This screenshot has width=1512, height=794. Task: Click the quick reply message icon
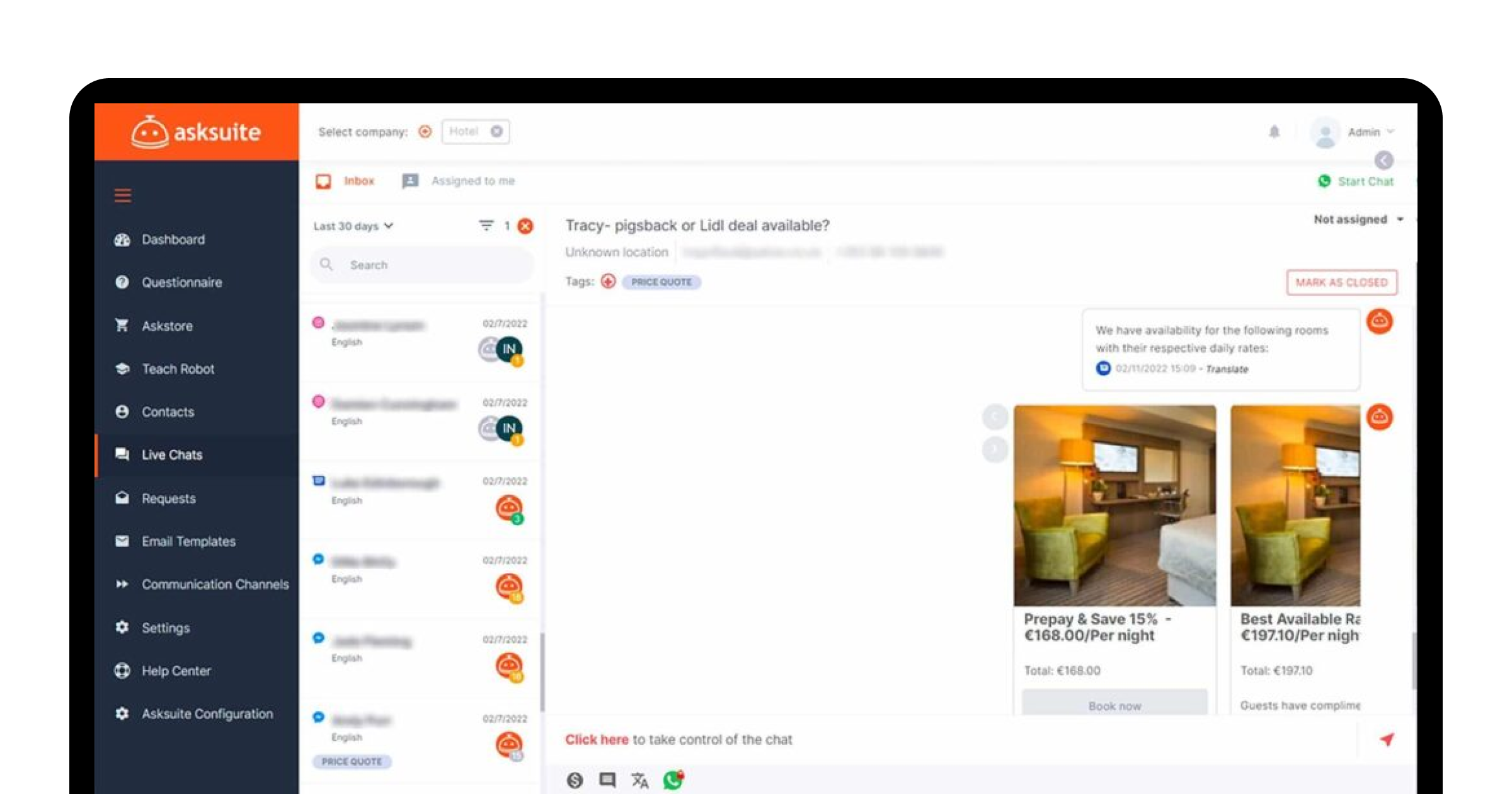[x=607, y=780]
